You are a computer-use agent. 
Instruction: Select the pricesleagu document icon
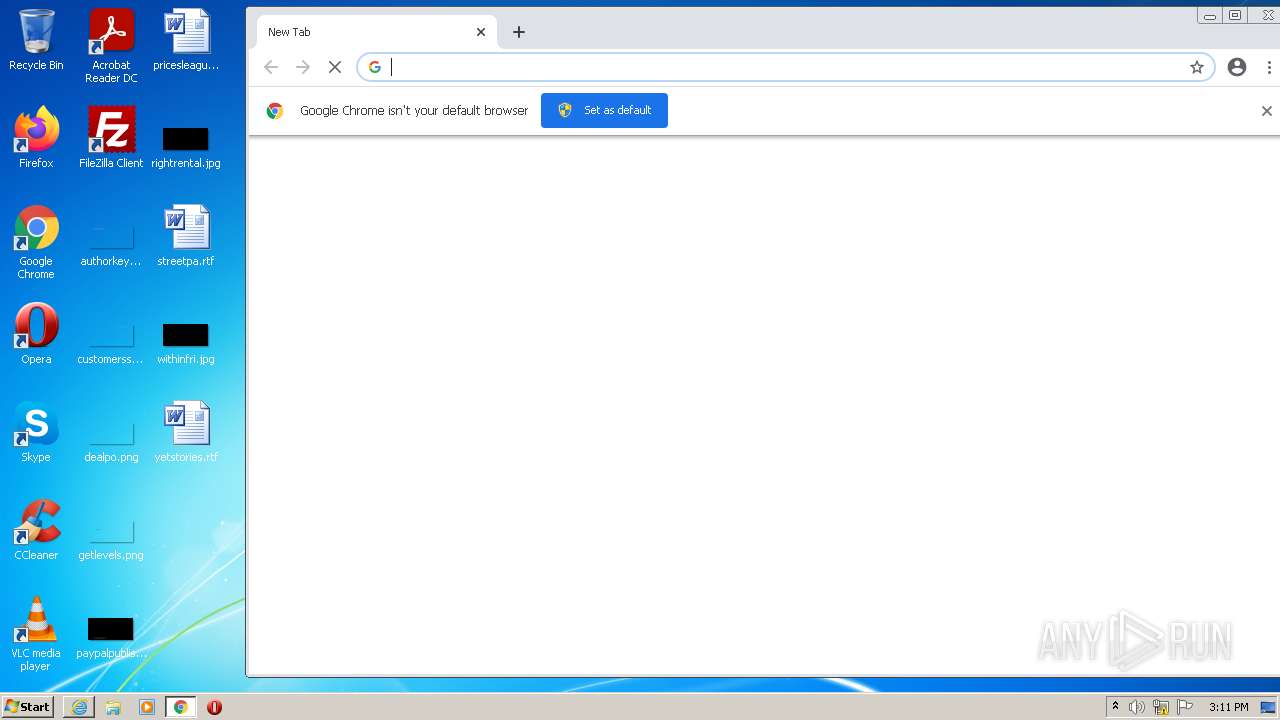pyautogui.click(x=186, y=40)
